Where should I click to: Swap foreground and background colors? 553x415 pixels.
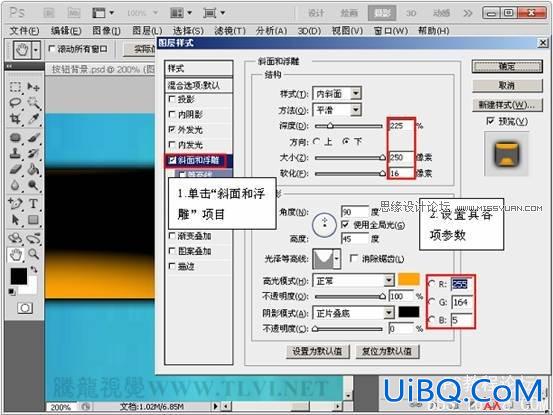[34, 270]
